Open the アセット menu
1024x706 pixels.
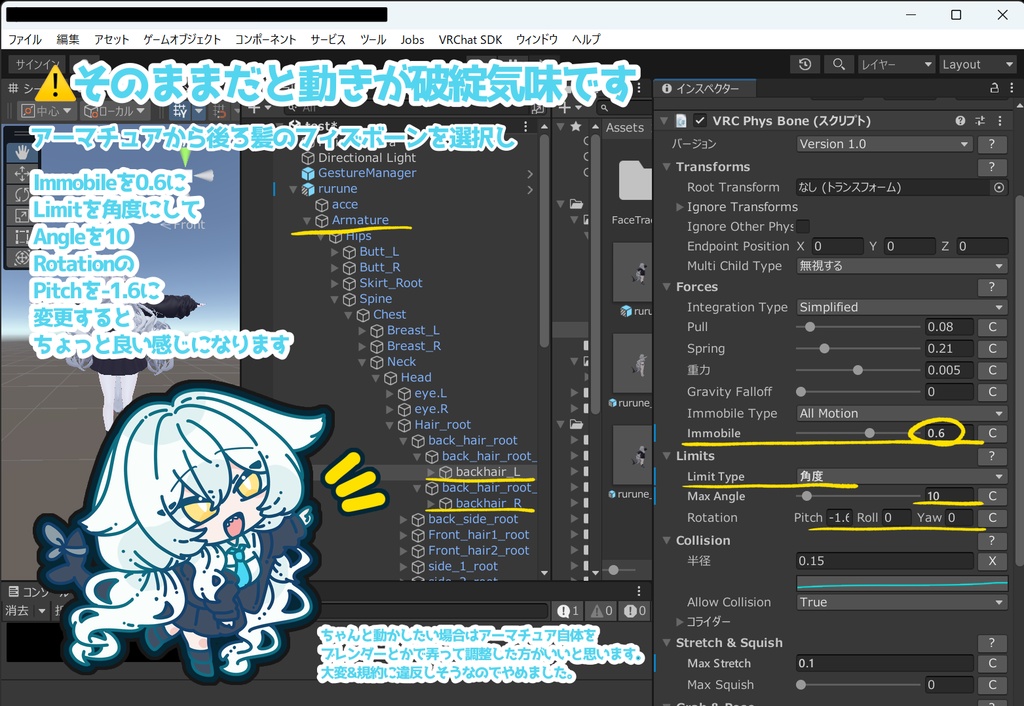pyautogui.click(x=111, y=39)
